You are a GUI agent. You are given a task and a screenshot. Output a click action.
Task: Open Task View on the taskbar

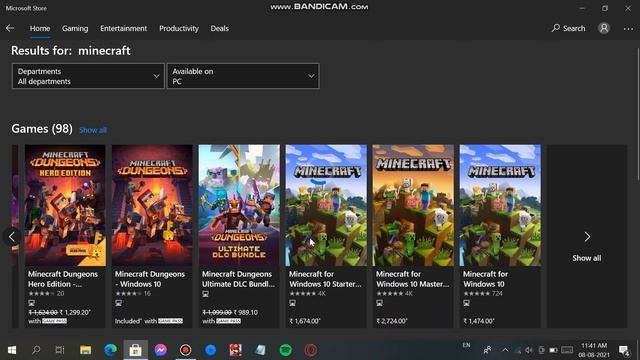click(x=60, y=350)
